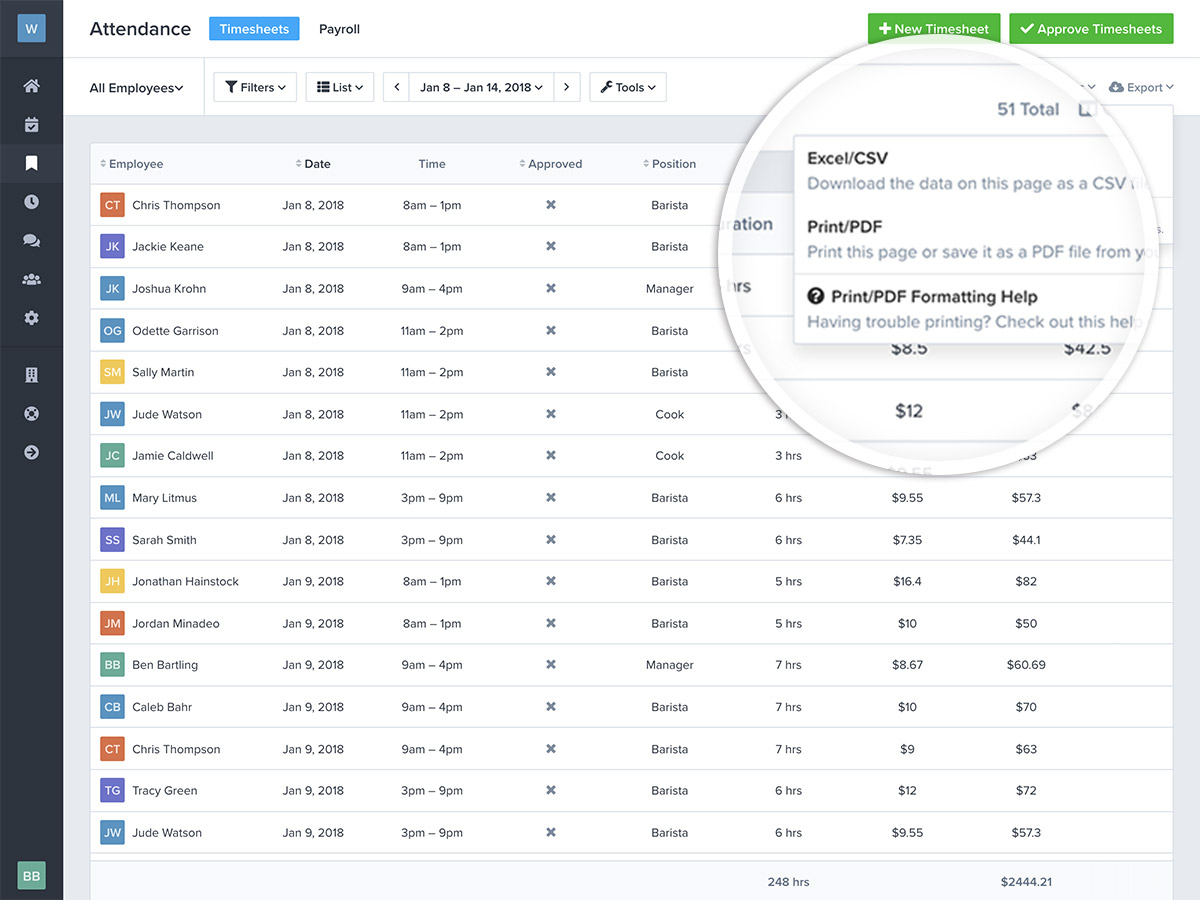
Task: Open the staff group sidebar icon
Action: pos(31,279)
